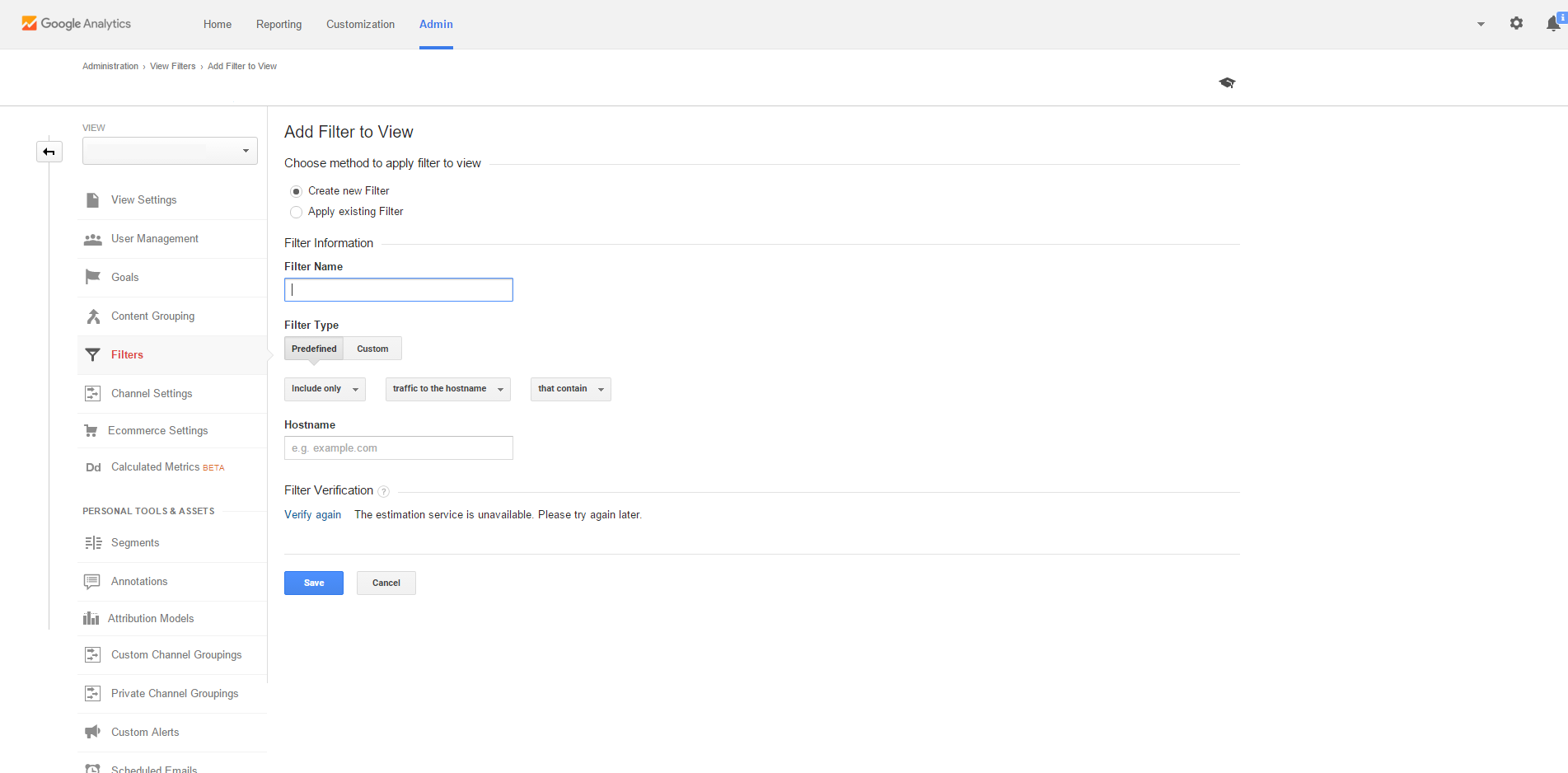Screen dimensions: 1568x773
Task: Click the Attribution Models bar icon
Action: click(x=91, y=619)
